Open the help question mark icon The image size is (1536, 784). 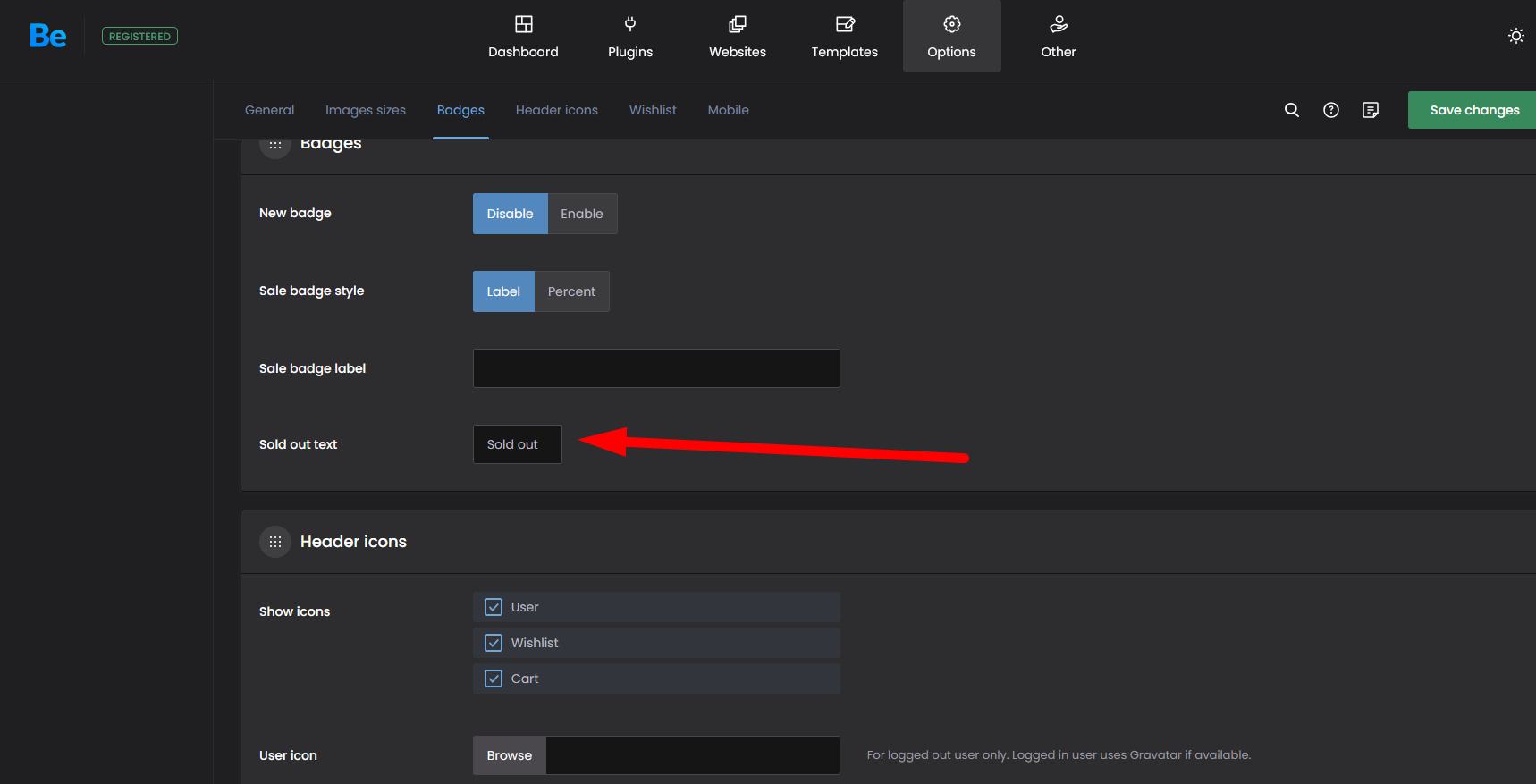[x=1331, y=110]
